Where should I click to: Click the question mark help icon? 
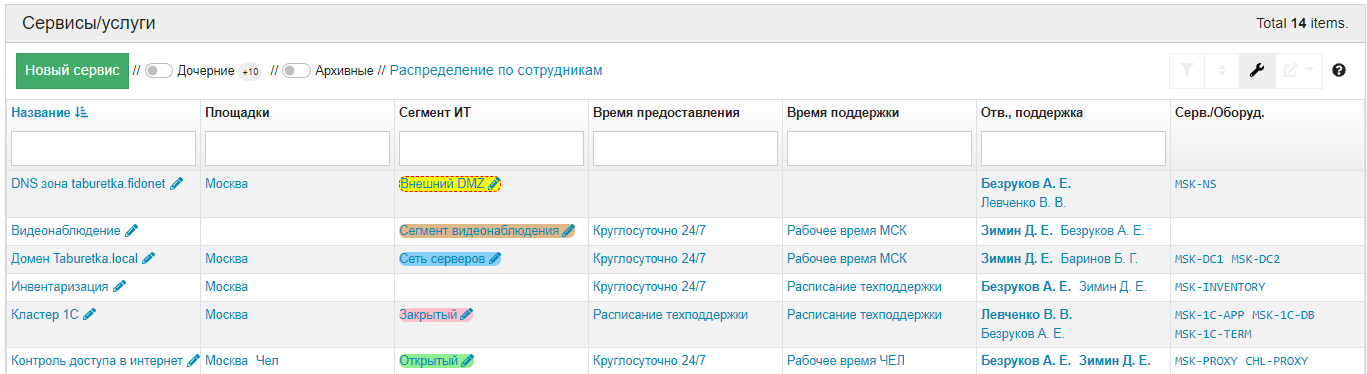point(1339,71)
